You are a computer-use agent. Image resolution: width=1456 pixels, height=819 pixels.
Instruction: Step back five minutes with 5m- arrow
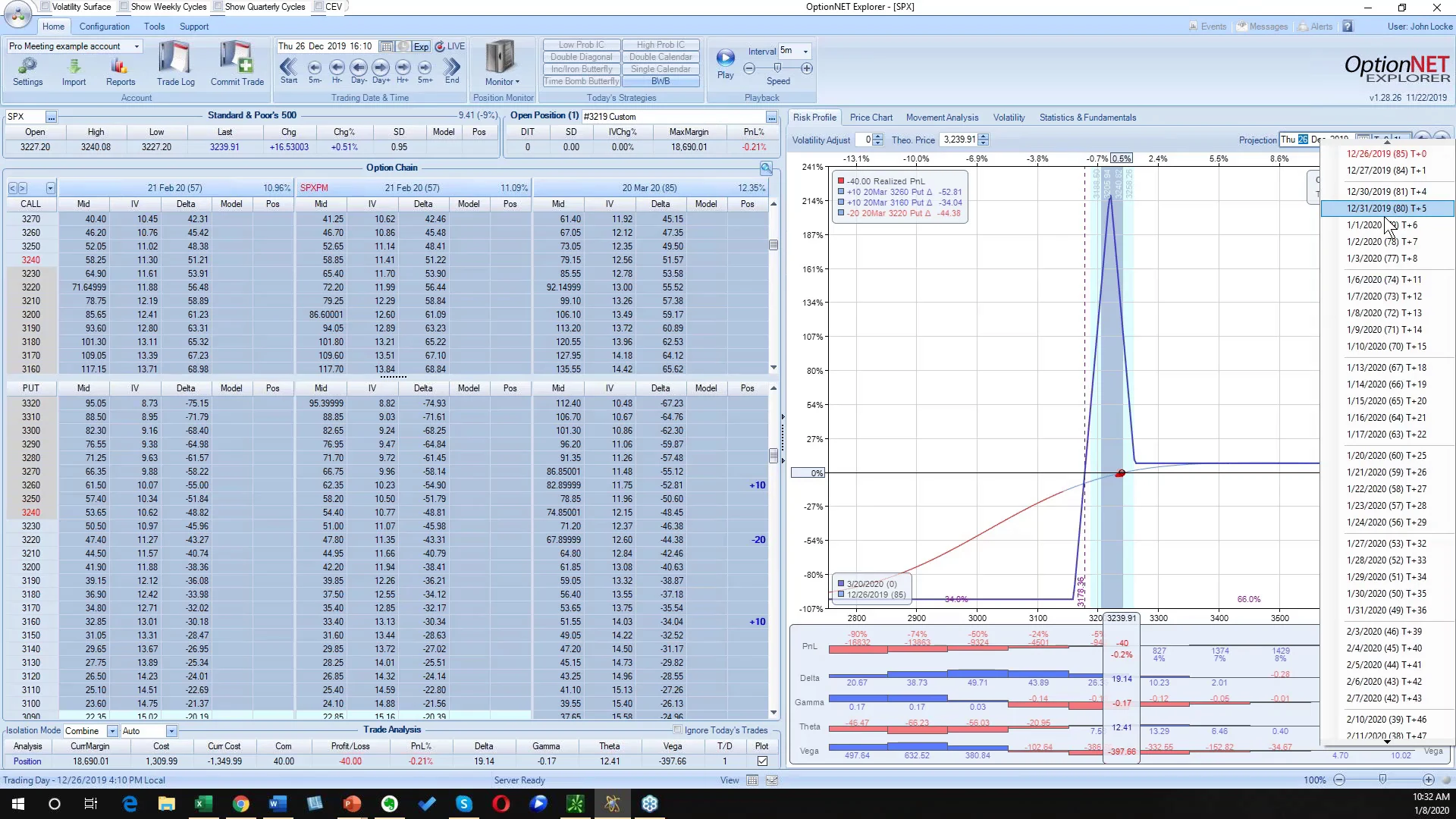pos(315,67)
